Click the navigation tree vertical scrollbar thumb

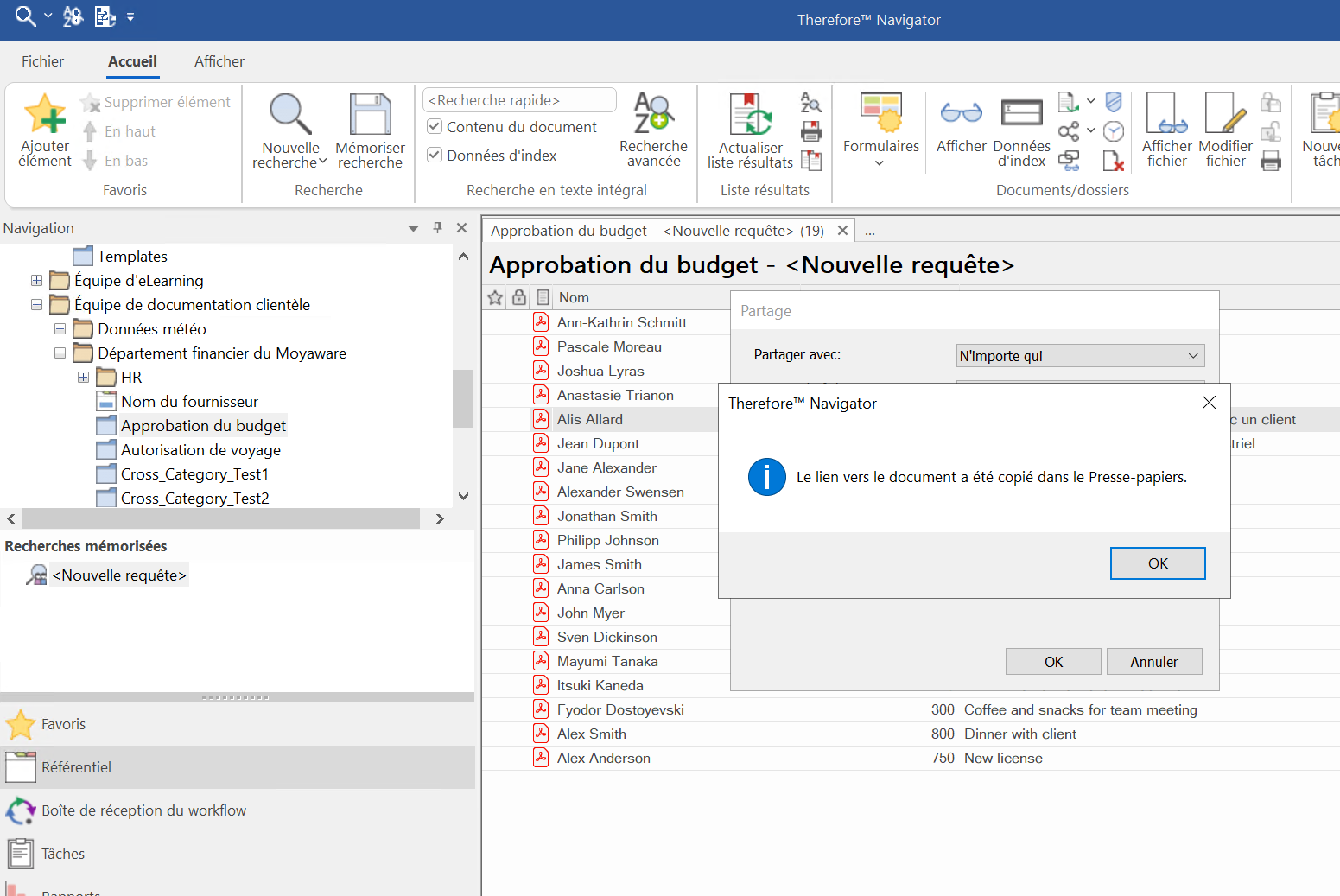[x=463, y=398]
